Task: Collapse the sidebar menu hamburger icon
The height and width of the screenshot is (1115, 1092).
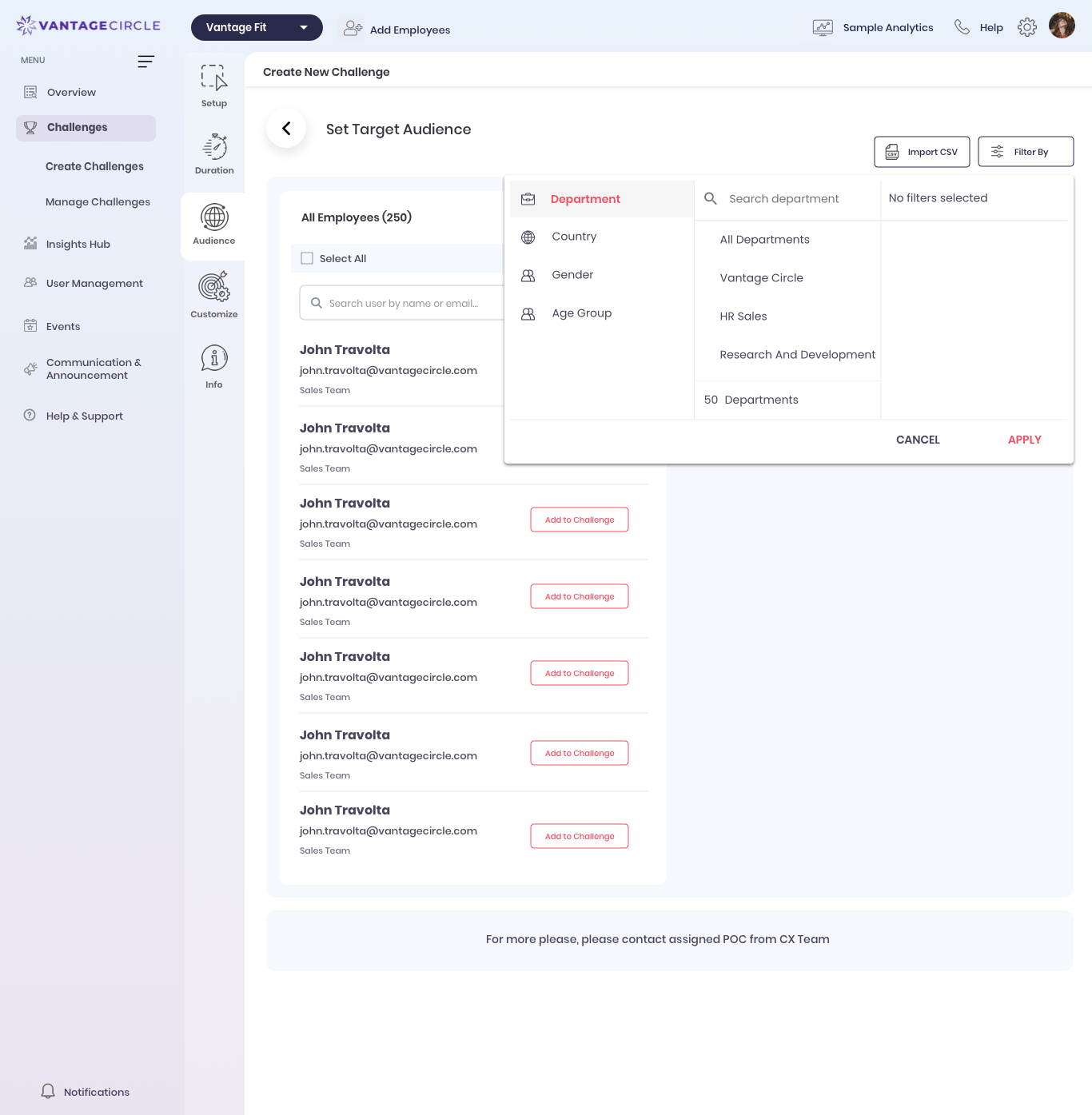Action: (145, 62)
